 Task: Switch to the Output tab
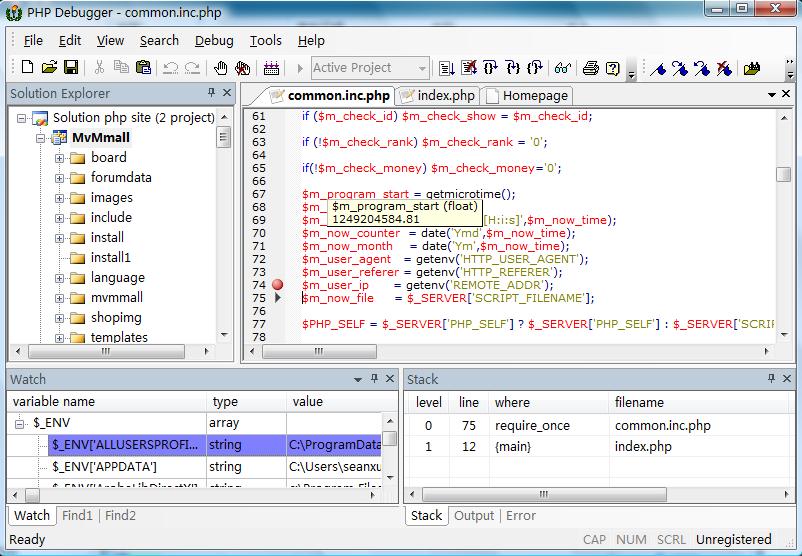[x=474, y=515]
